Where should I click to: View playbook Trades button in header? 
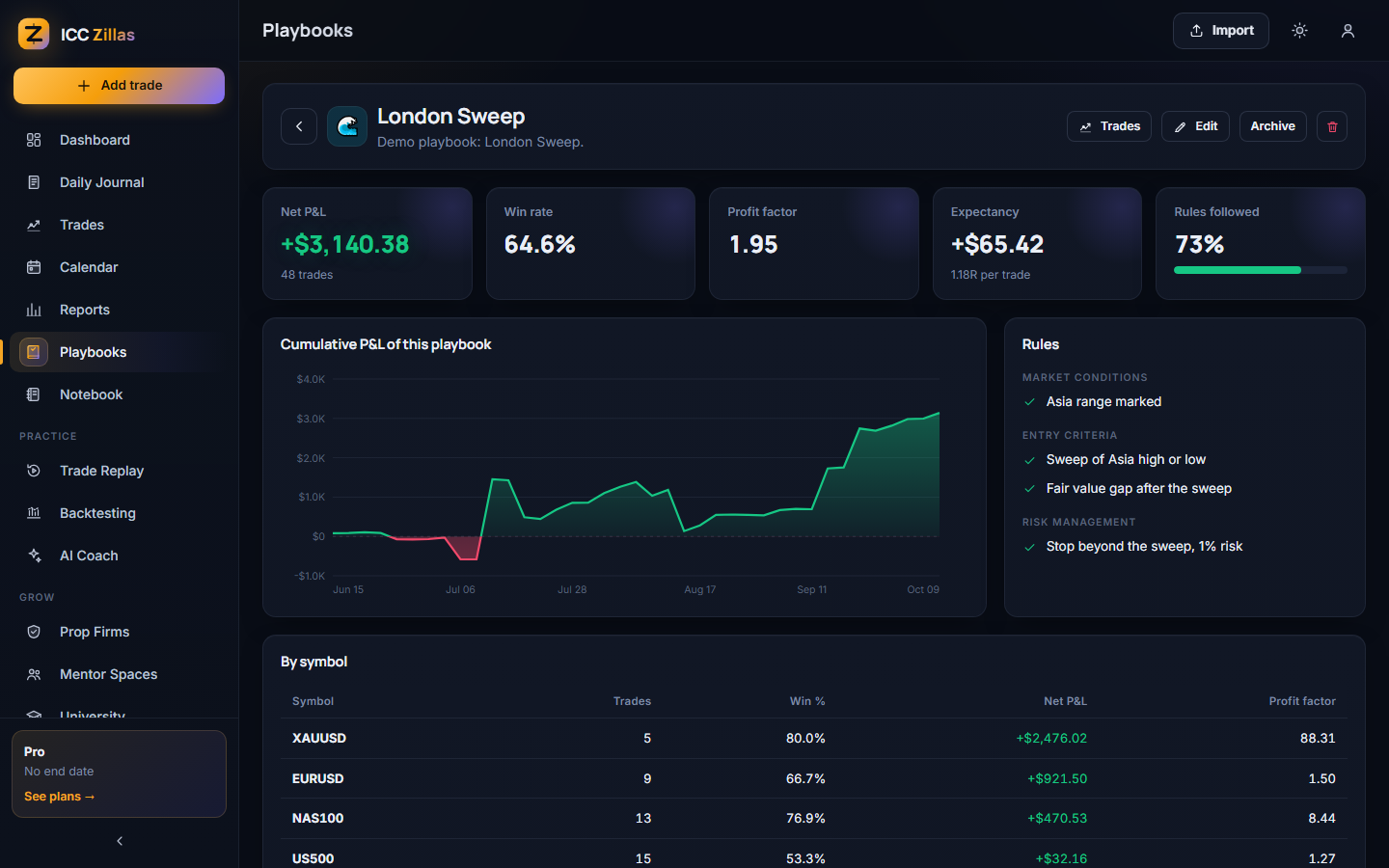[1109, 126]
